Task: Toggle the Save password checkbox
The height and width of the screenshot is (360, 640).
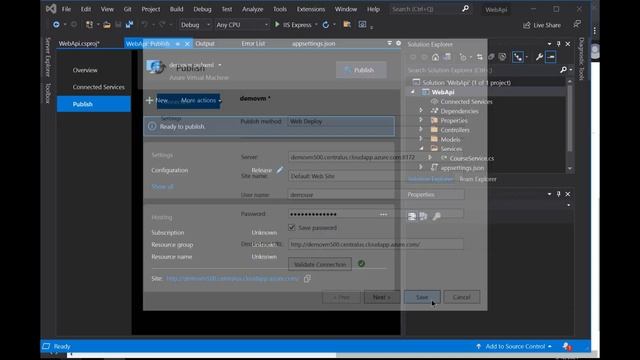Action: click(x=292, y=227)
